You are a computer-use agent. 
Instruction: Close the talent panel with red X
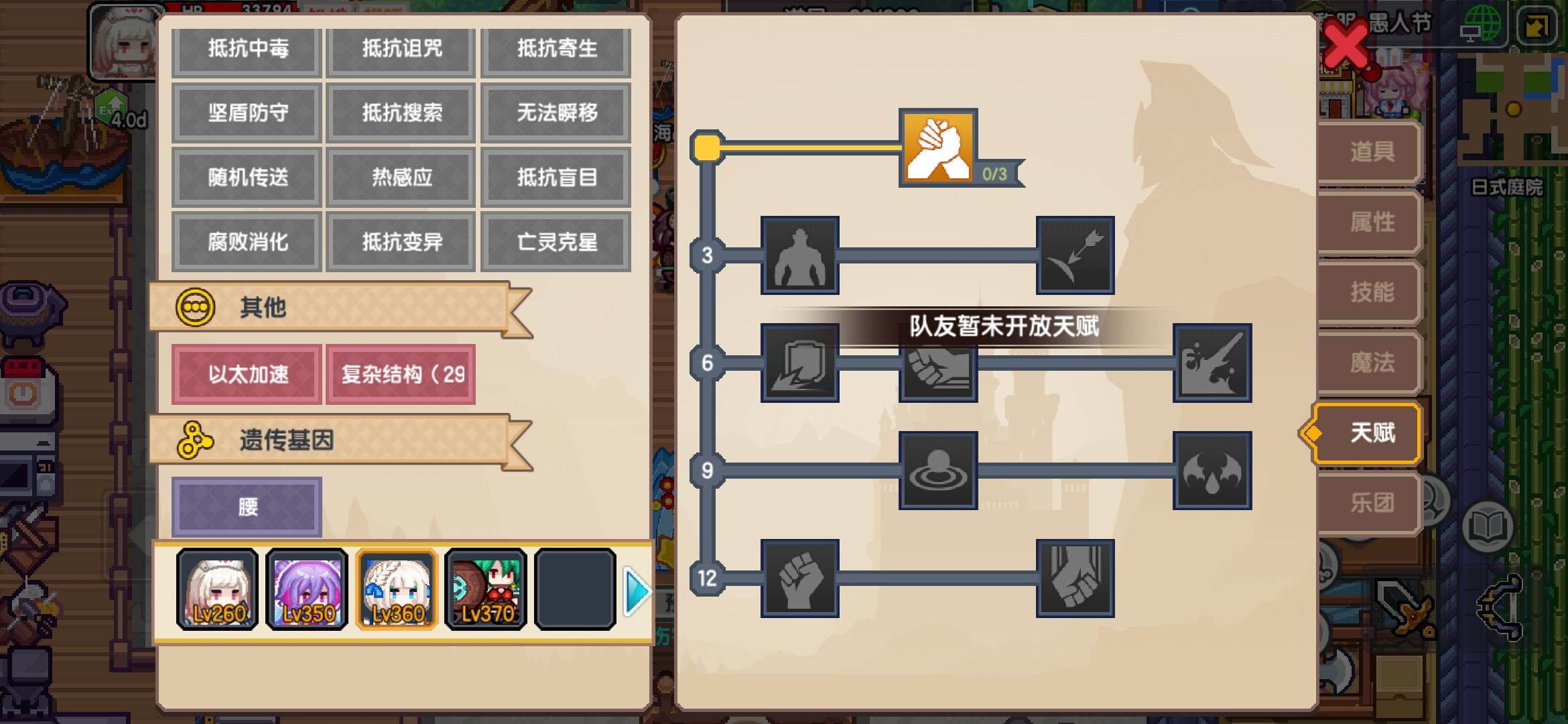(x=1346, y=46)
